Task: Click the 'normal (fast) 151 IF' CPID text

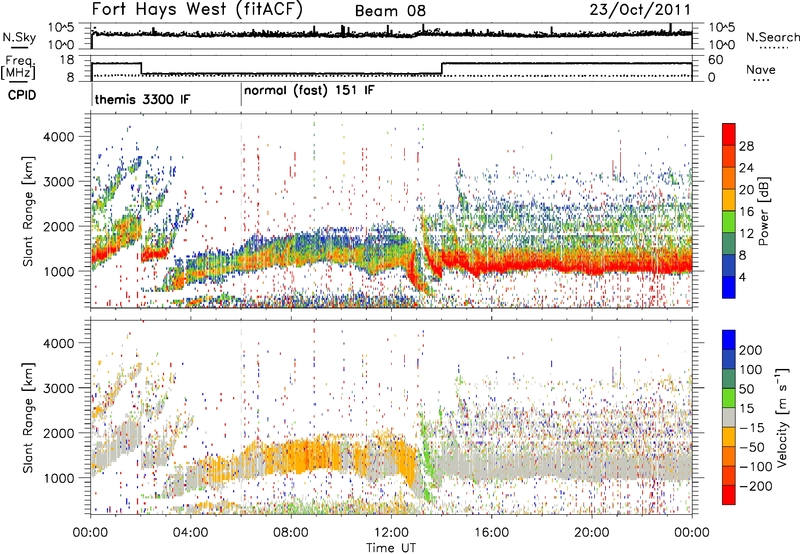Action: [309, 91]
